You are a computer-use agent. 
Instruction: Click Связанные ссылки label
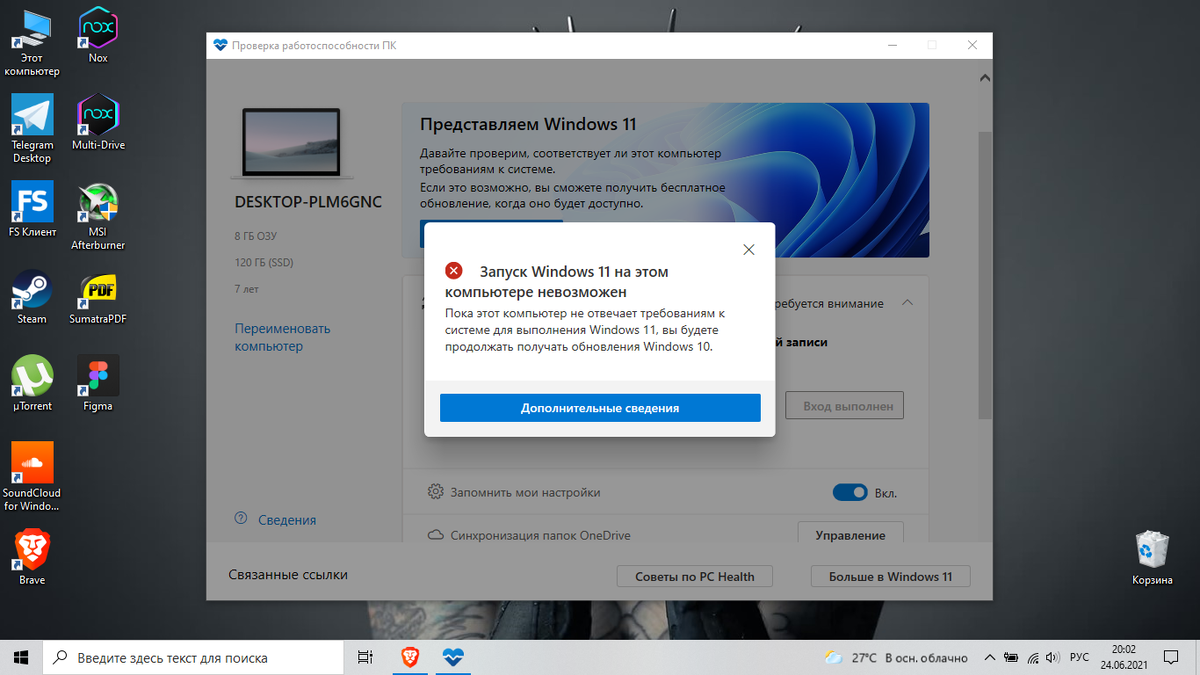(288, 575)
